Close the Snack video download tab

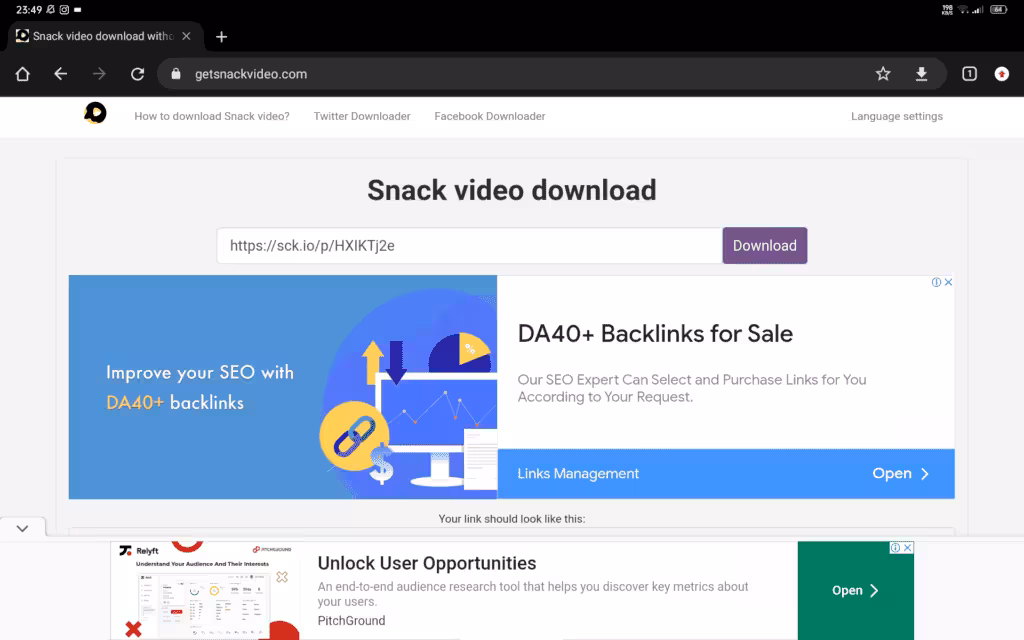tap(186, 36)
